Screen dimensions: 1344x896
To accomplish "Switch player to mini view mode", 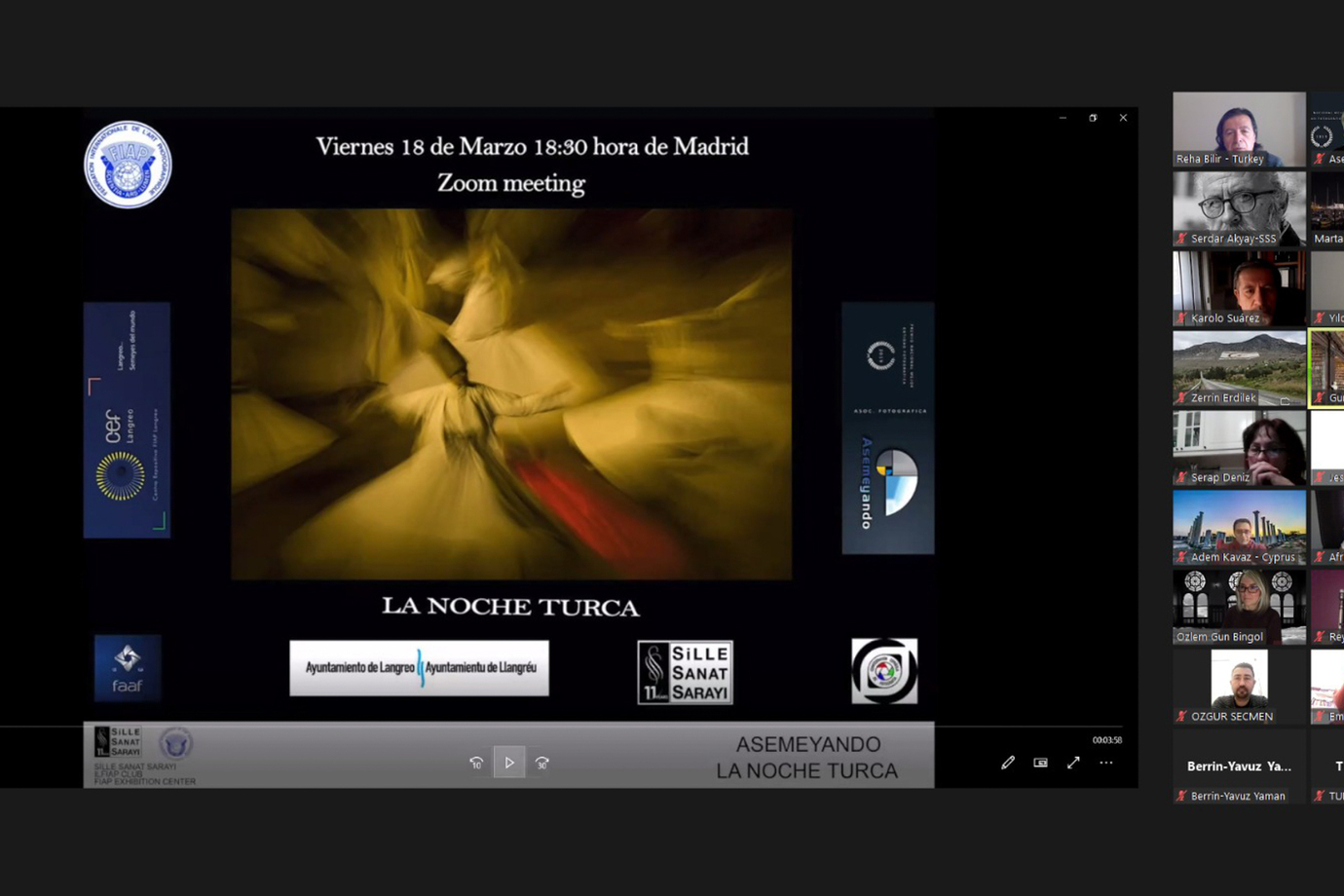I will coord(1040,763).
